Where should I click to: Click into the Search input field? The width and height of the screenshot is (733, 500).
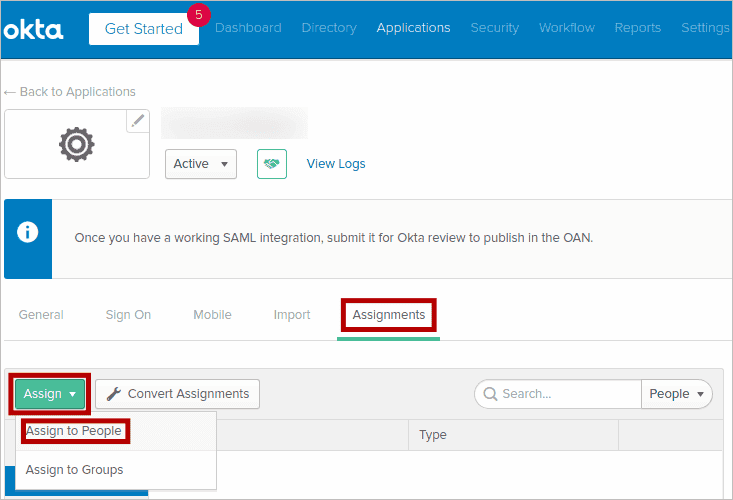pos(565,394)
